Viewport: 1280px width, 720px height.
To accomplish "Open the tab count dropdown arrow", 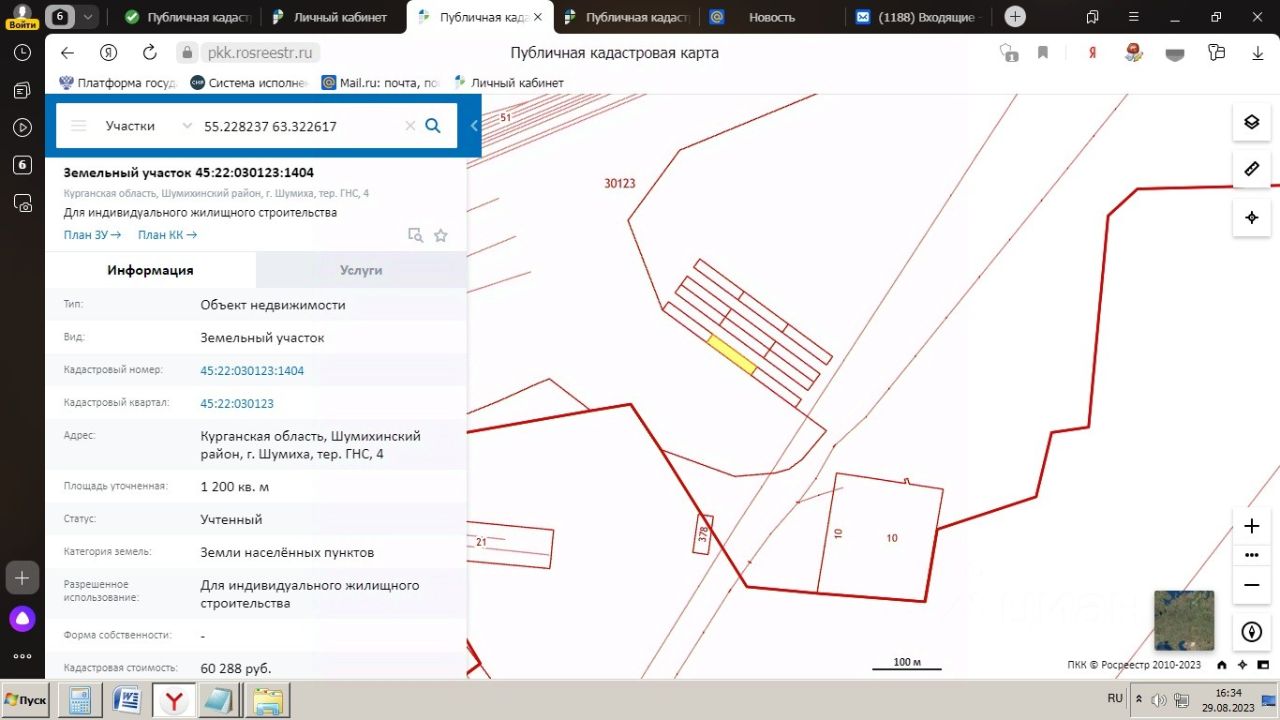I will pos(89,17).
